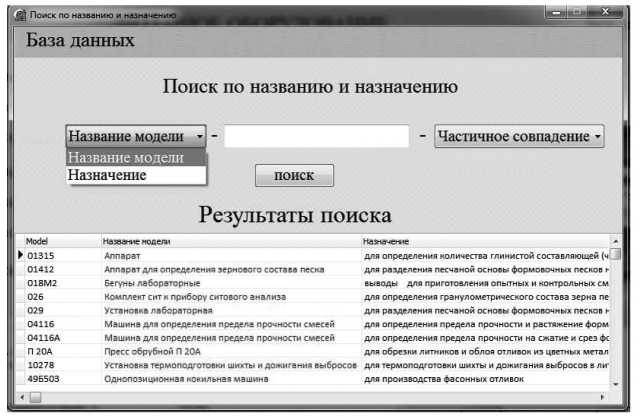This screenshot has width=637, height=419.
Task: Click the search text input field
Action: 316,136
